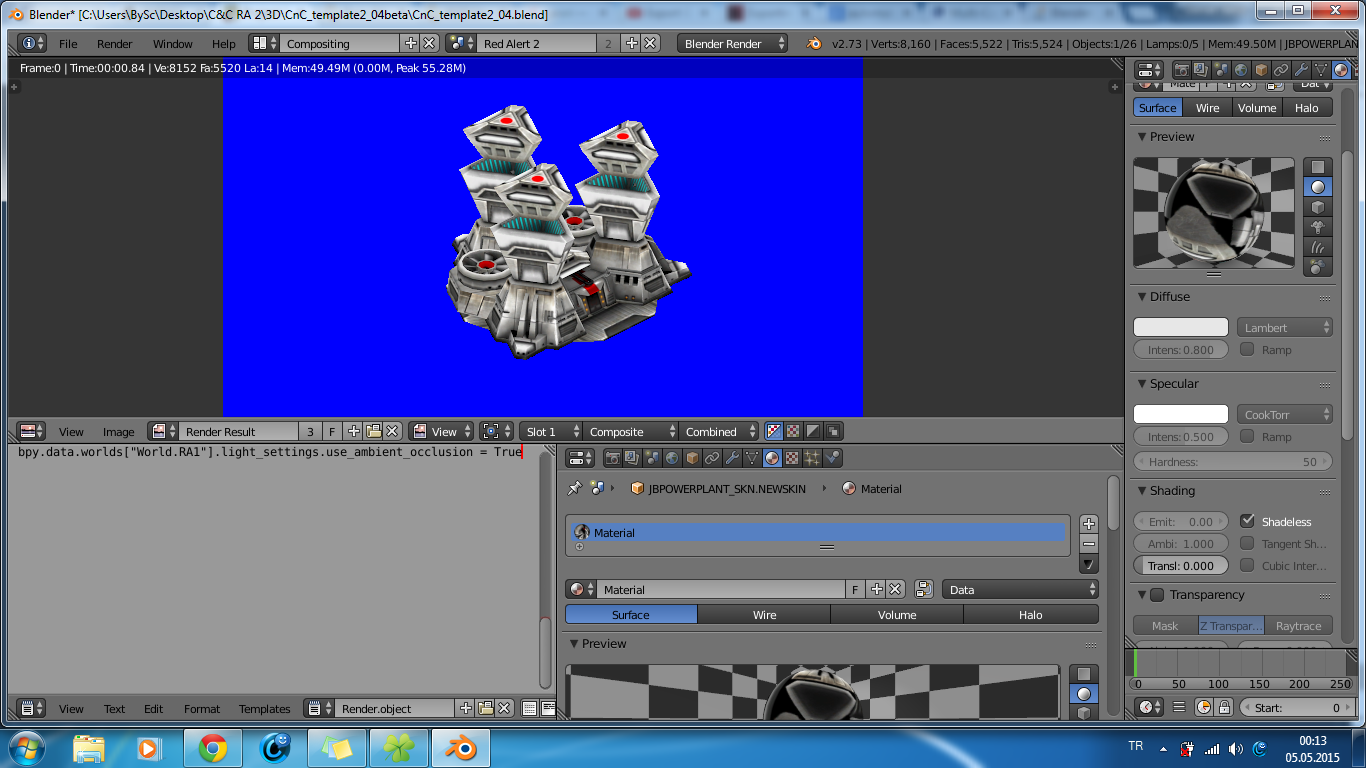Viewport: 1366px width, 768px height.
Task: Enable Tangent Shading checkbox
Action: click(1248, 543)
